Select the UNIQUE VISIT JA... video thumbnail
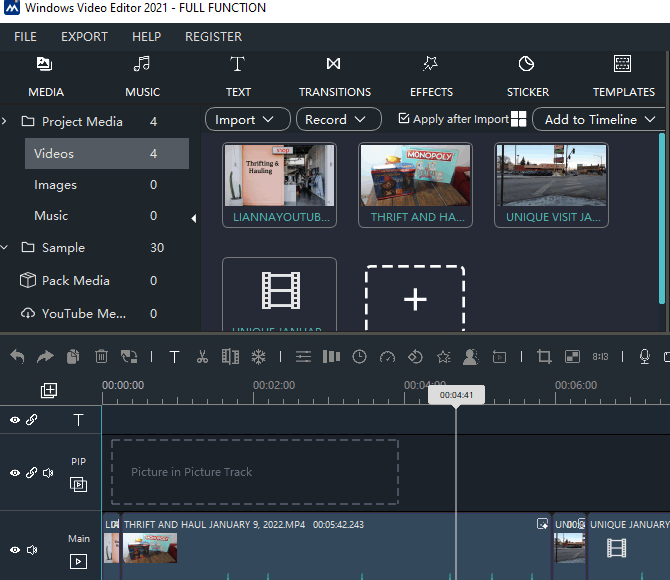 [551, 185]
